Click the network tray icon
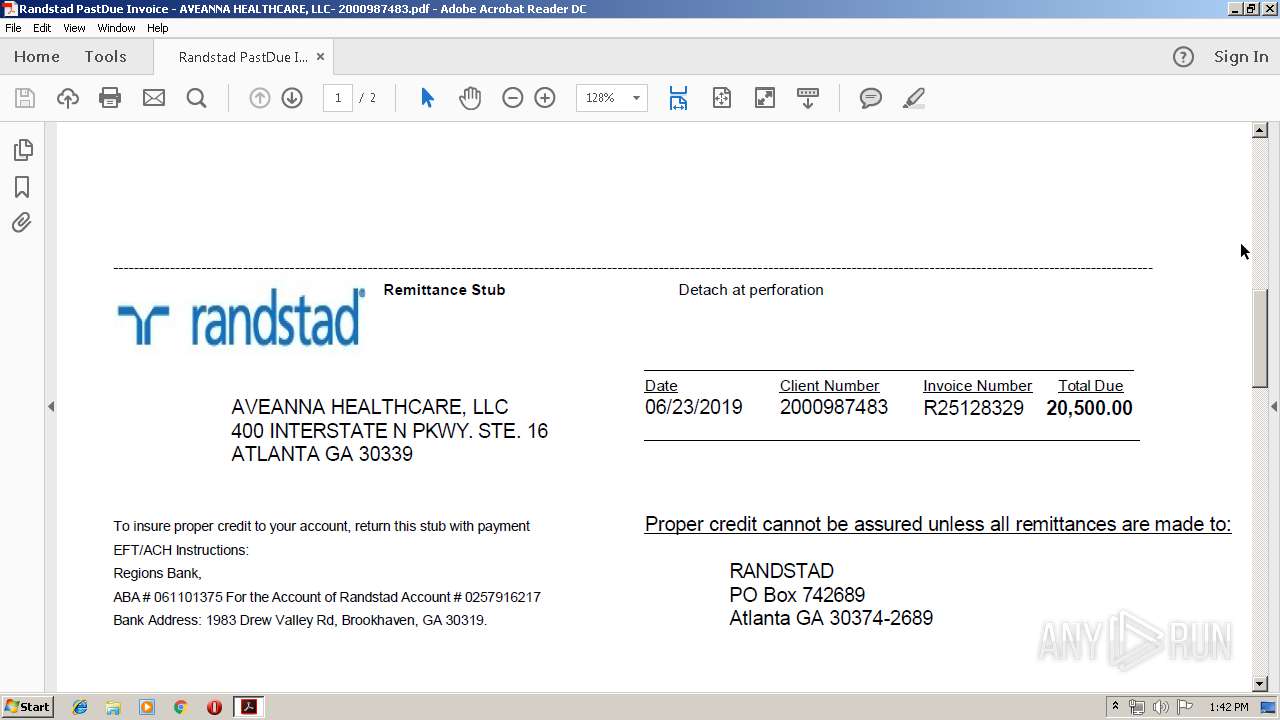The image size is (1280, 720). (1137, 707)
